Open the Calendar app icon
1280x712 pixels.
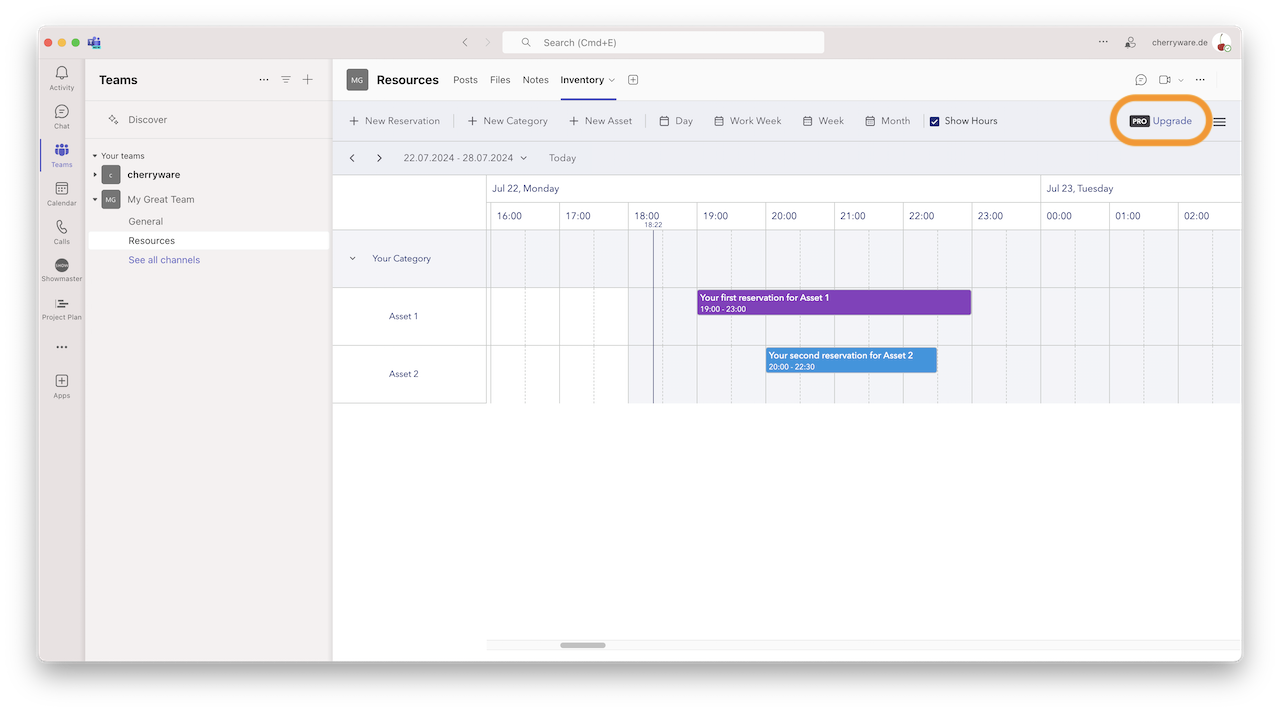click(62, 190)
